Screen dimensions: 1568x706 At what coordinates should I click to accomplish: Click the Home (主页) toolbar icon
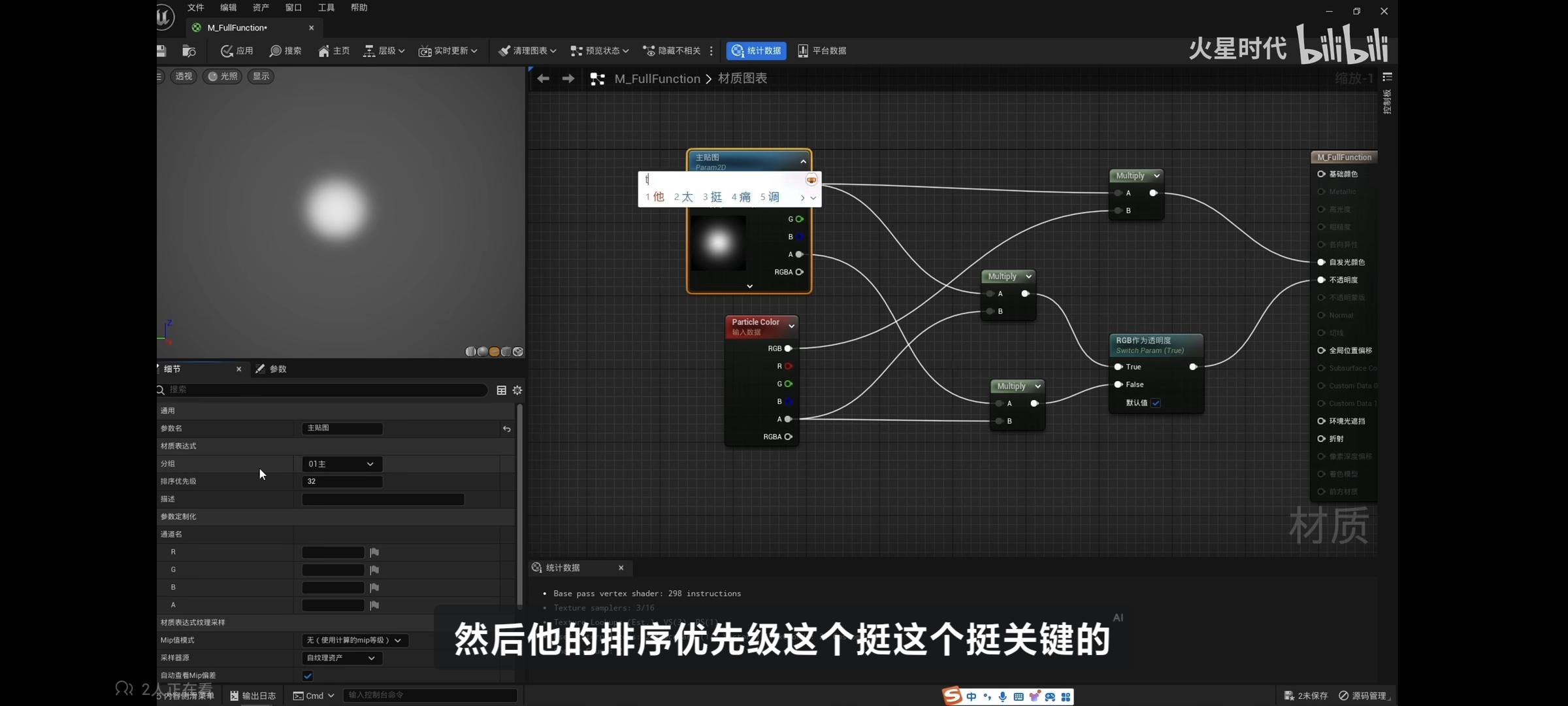pos(334,50)
